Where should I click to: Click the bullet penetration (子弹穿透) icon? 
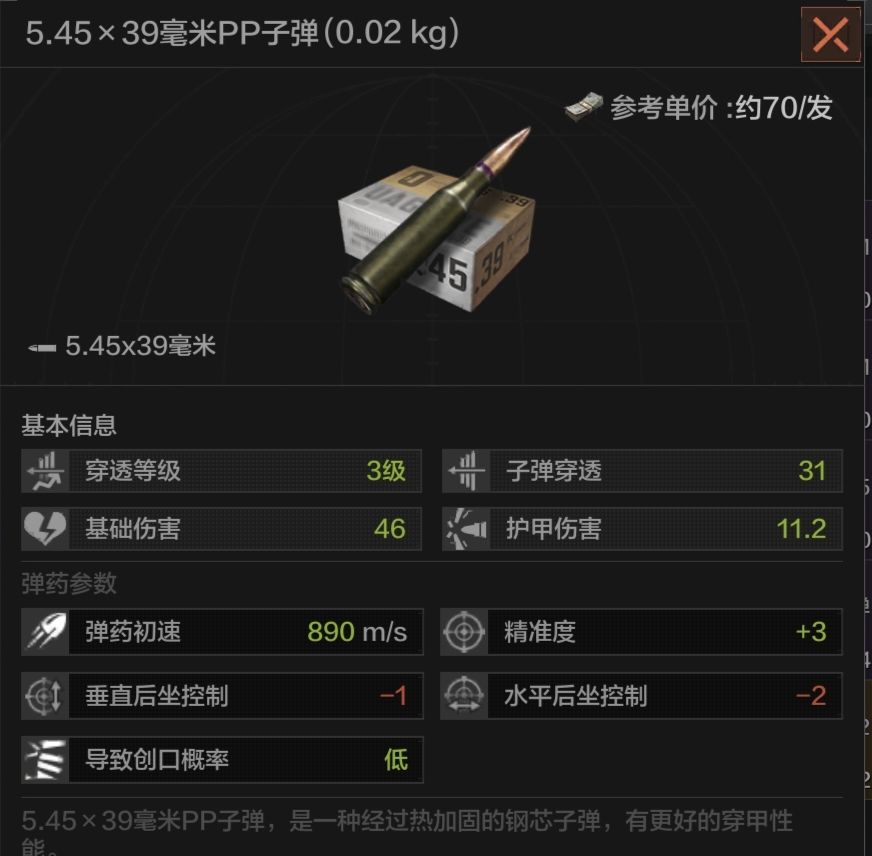pyautogui.click(x=466, y=471)
